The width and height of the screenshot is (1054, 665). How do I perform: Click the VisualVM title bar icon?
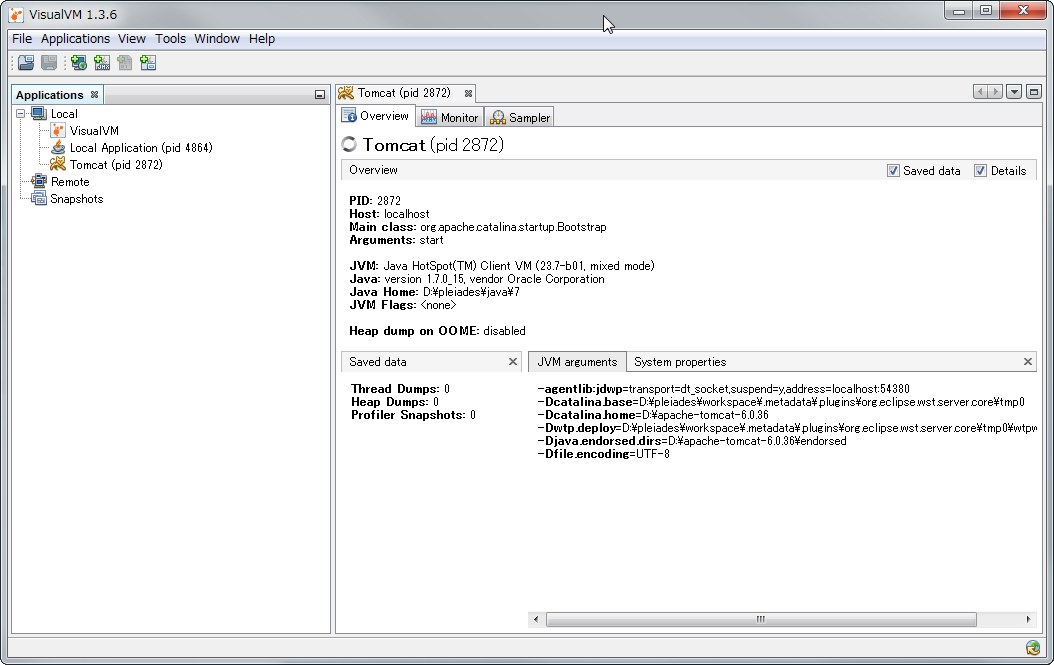pyautogui.click(x=16, y=14)
